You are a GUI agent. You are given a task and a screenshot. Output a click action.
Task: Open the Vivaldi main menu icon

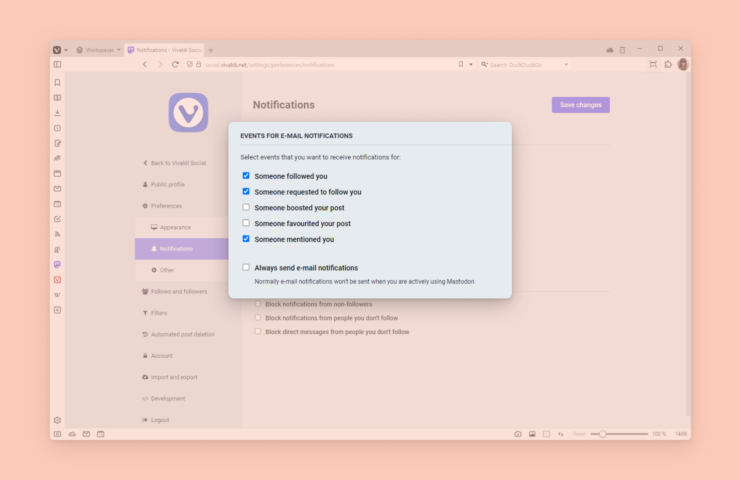pos(57,50)
